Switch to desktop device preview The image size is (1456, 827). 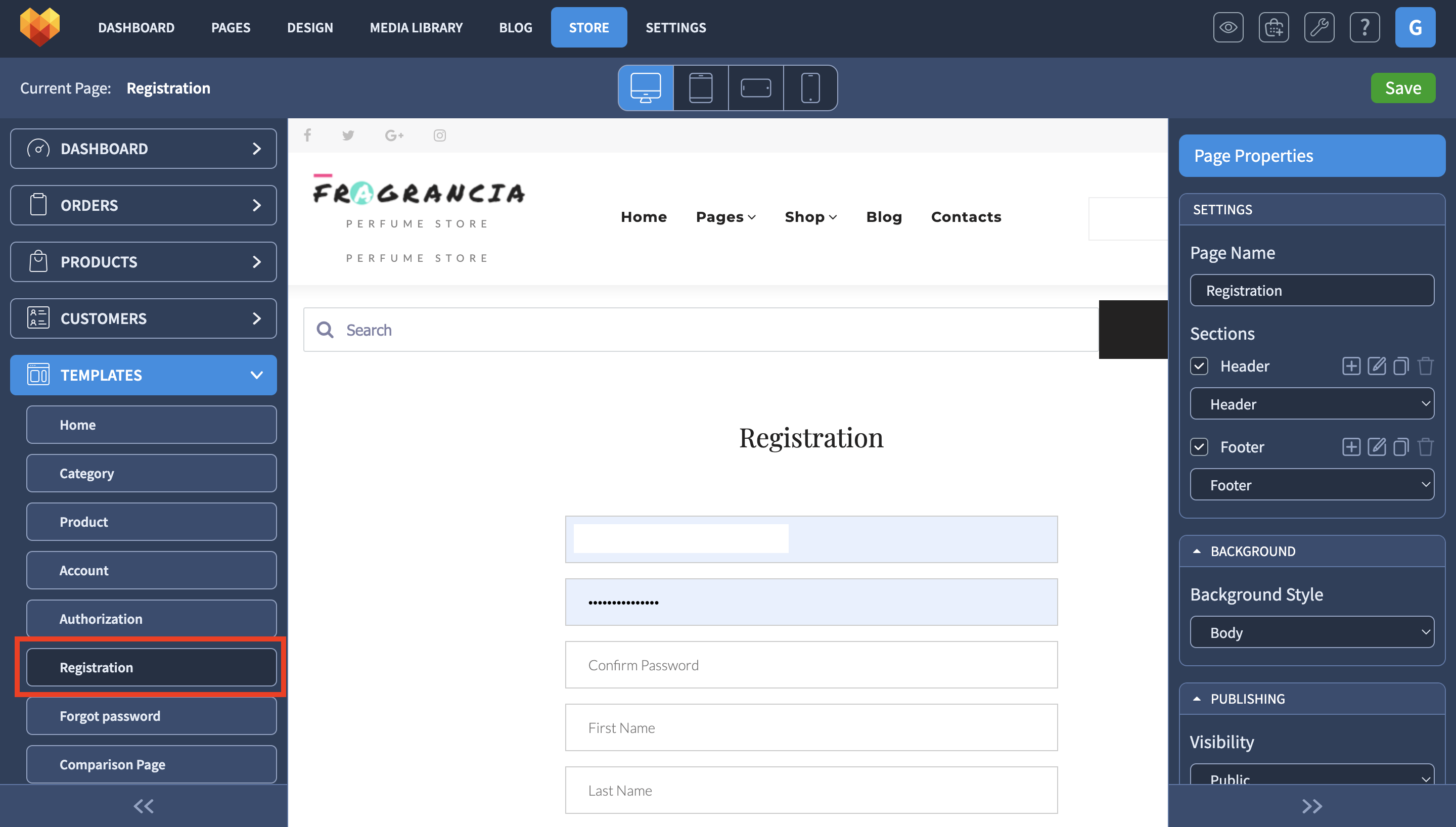(x=646, y=88)
